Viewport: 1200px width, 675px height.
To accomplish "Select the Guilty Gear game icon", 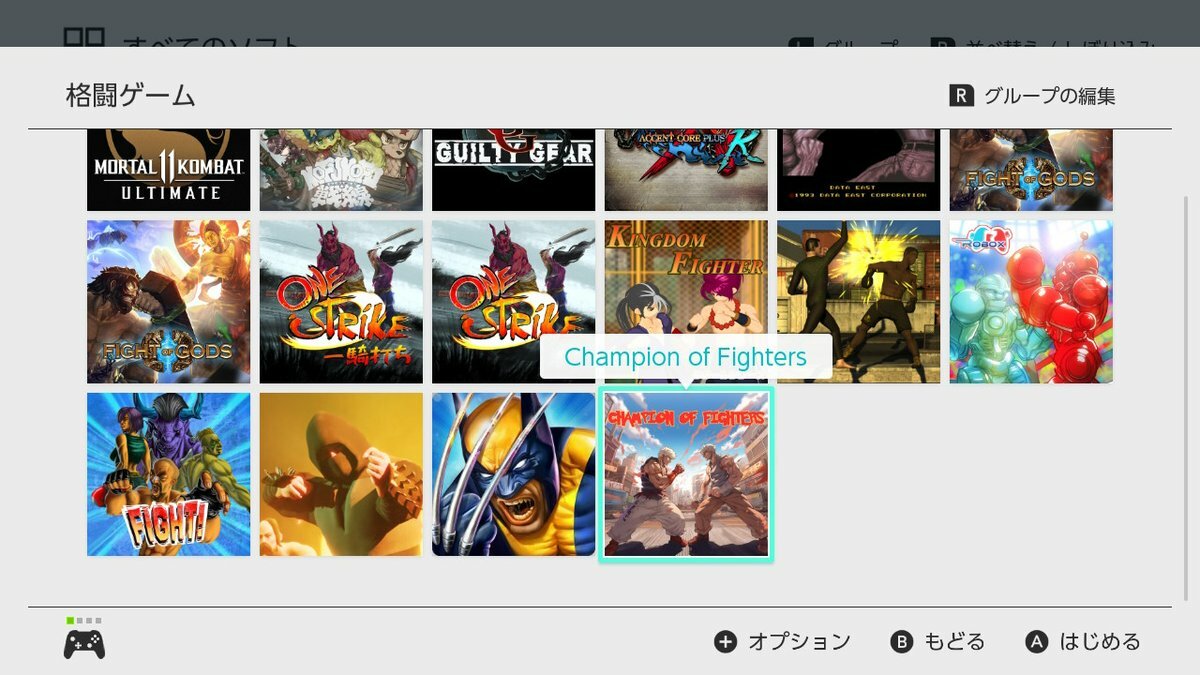I will coord(514,170).
